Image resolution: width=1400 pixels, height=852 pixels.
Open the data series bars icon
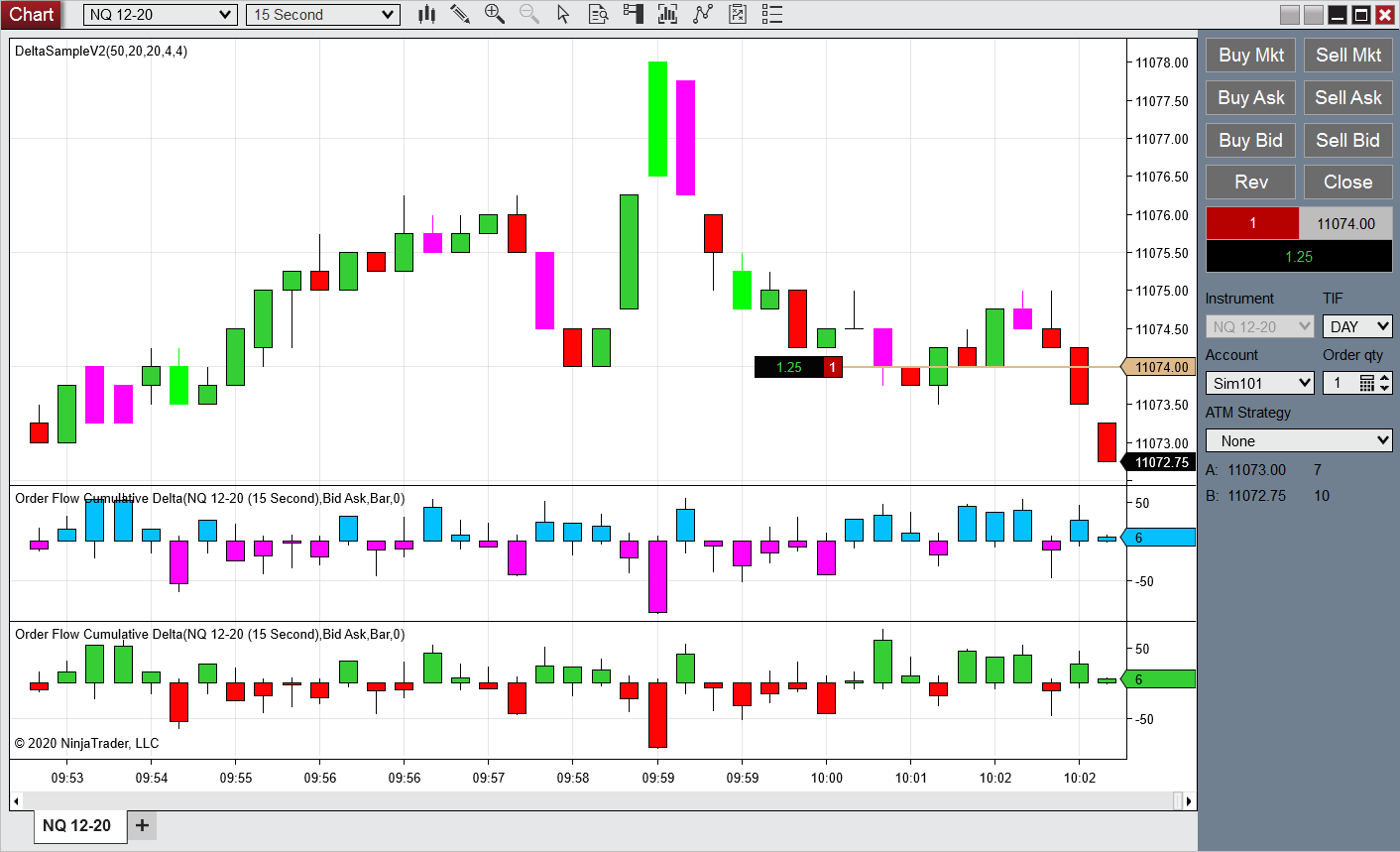(667, 14)
